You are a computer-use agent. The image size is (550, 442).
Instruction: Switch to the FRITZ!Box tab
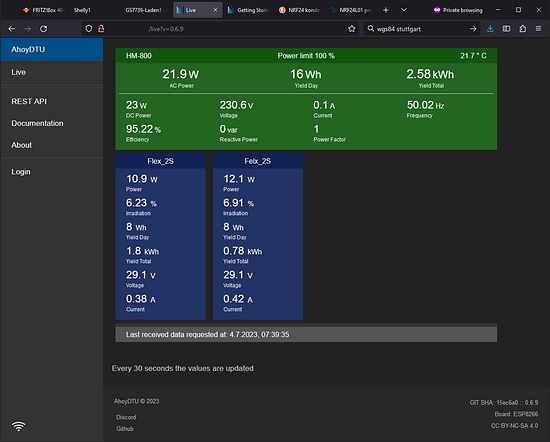click(x=43, y=10)
